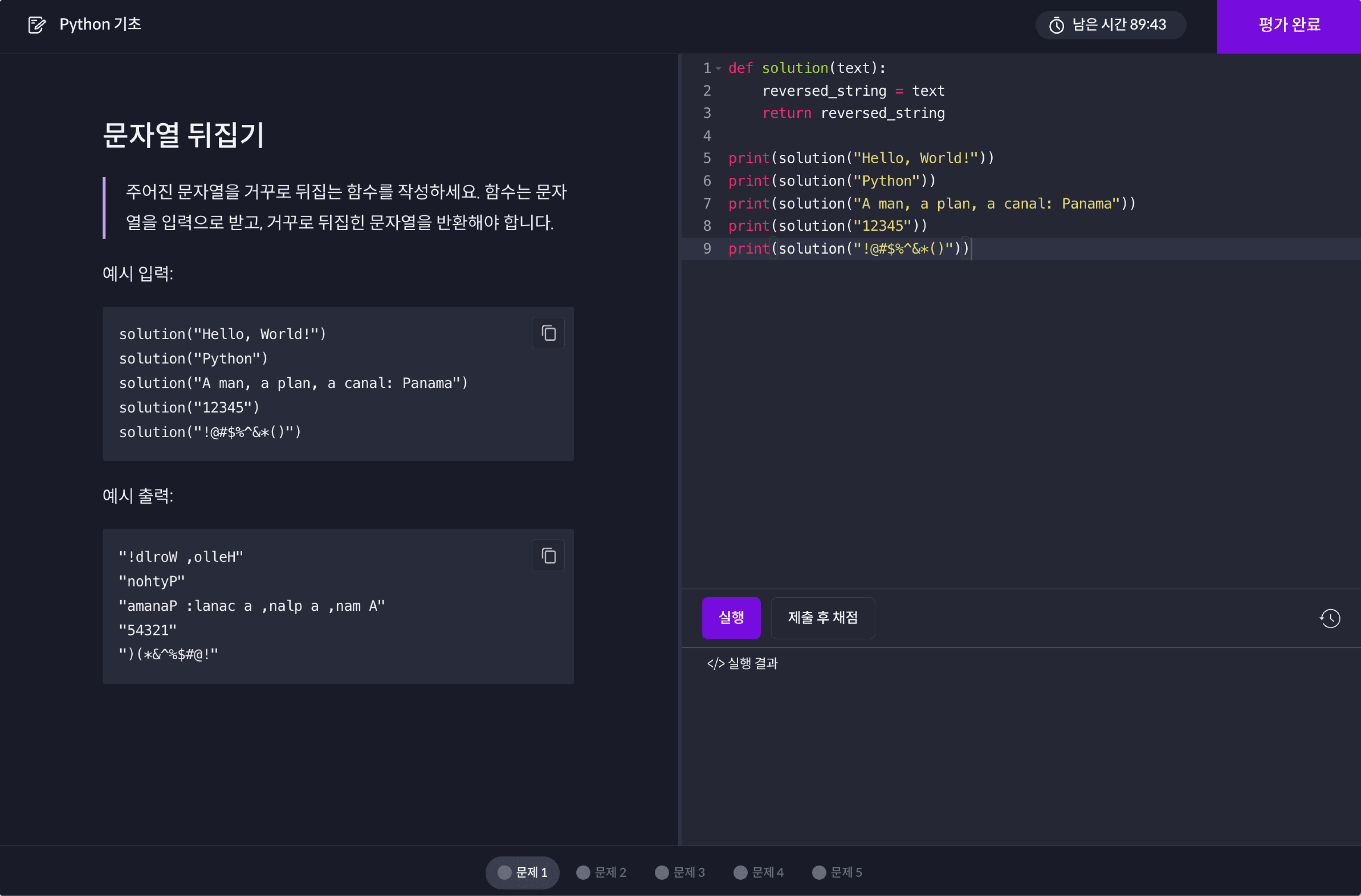Copy the example input code block

(x=548, y=333)
